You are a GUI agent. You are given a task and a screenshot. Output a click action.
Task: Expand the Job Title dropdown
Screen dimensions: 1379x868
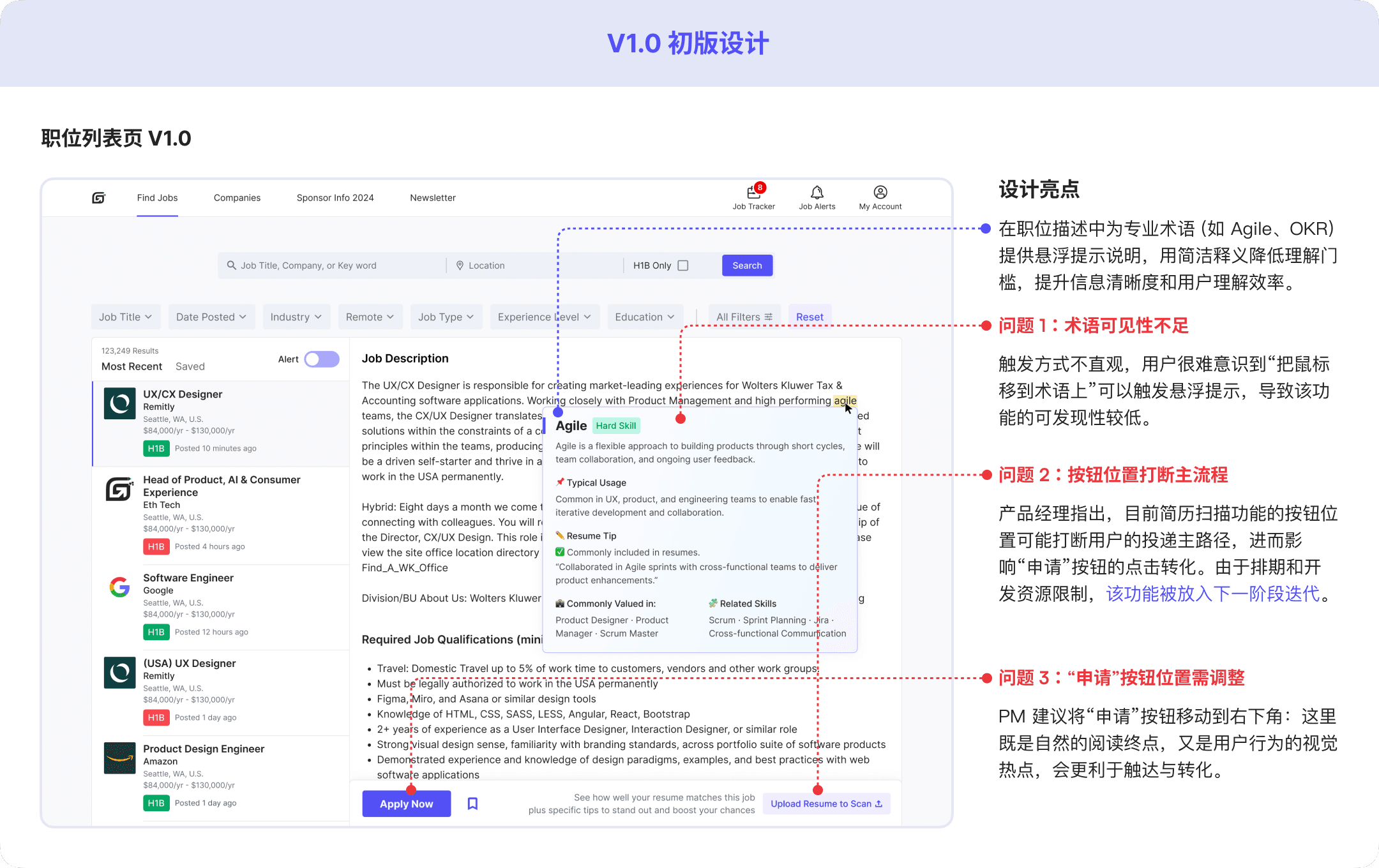pos(125,317)
